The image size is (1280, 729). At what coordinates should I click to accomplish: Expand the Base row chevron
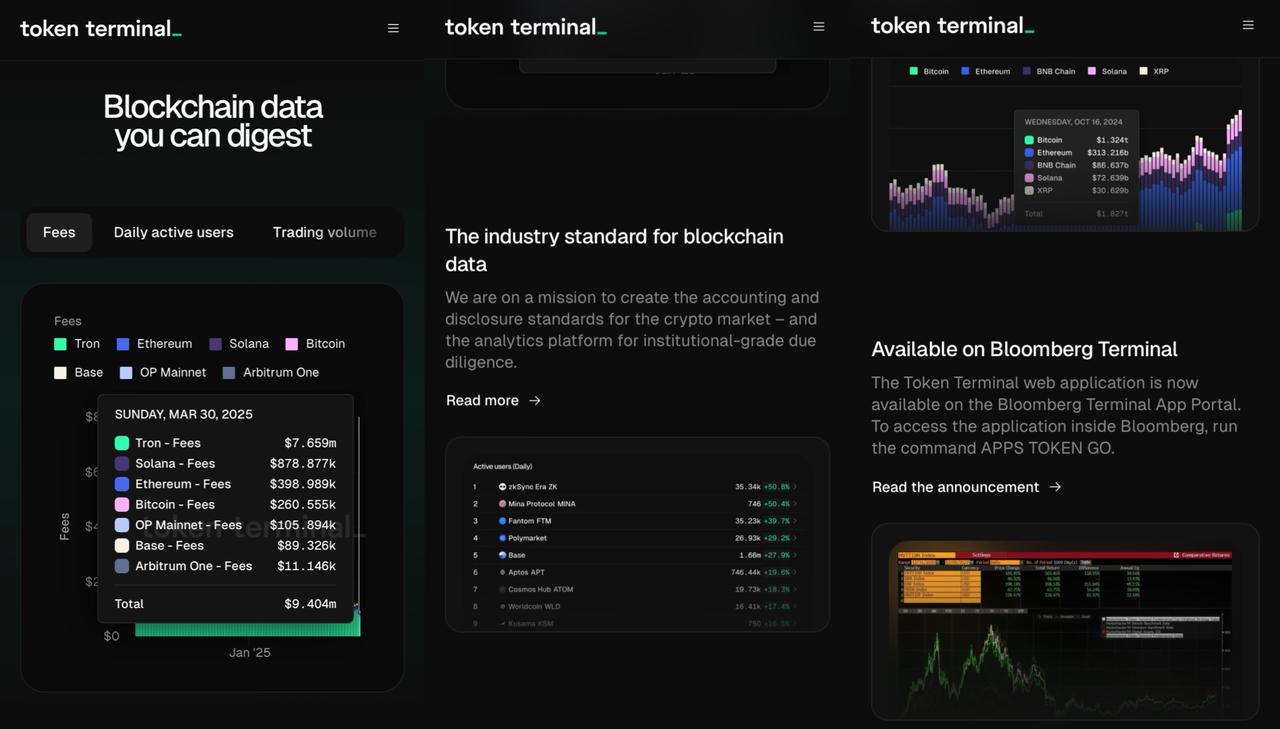(795, 555)
